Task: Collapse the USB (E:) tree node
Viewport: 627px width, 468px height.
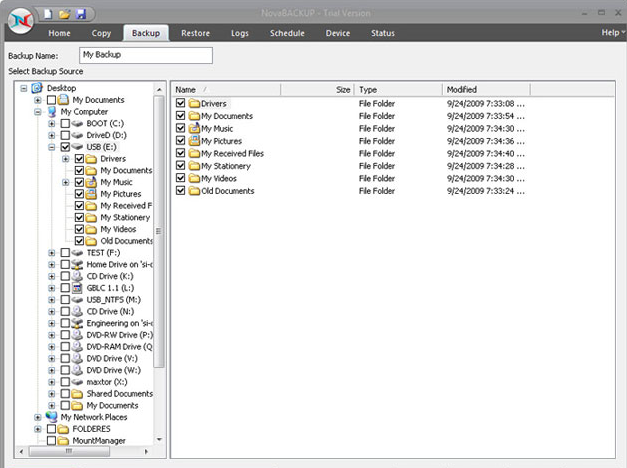Action: pyautogui.click(x=52, y=147)
